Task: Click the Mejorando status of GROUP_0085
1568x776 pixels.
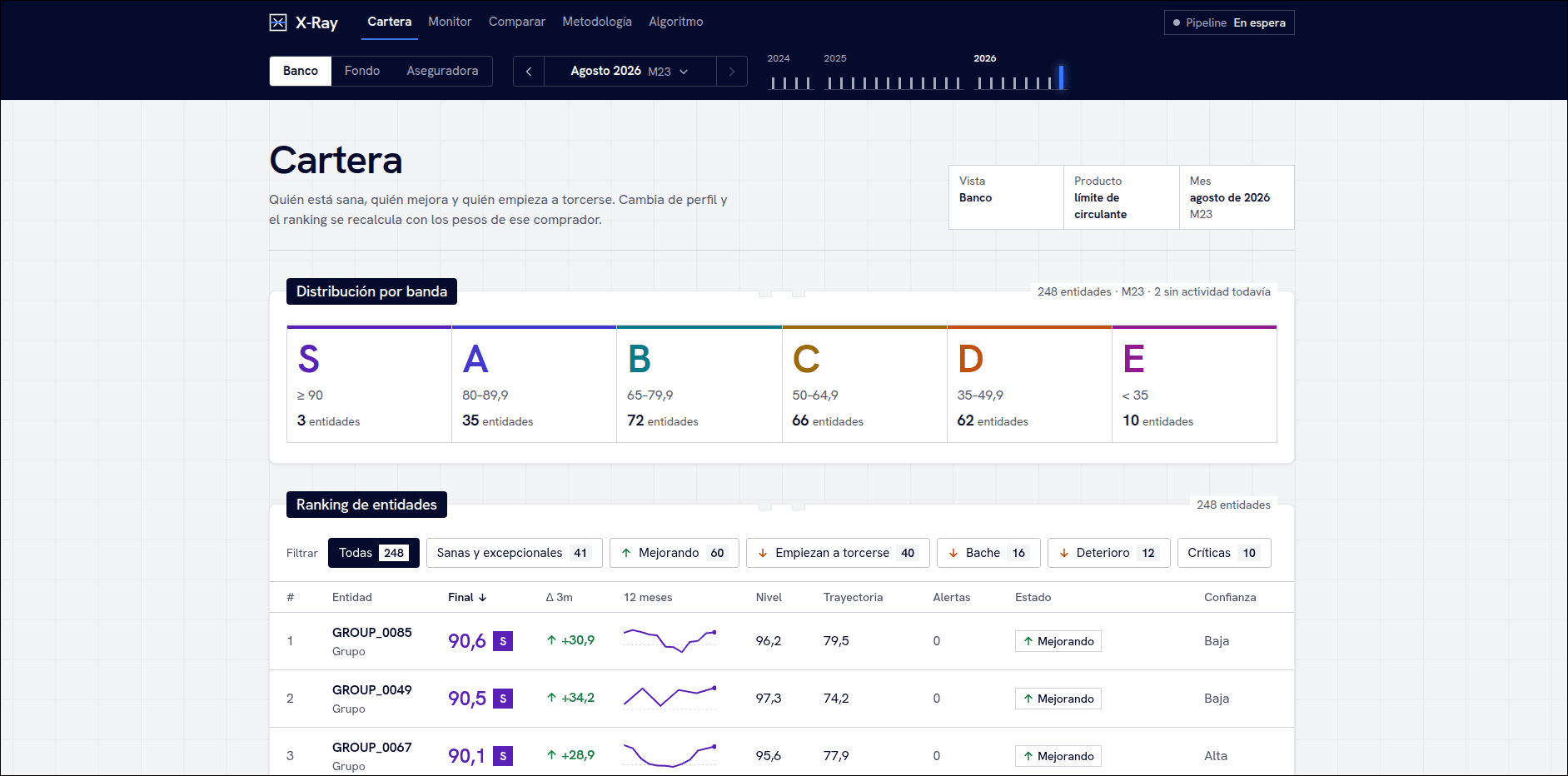Action: pyautogui.click(x=1058, y=641)
